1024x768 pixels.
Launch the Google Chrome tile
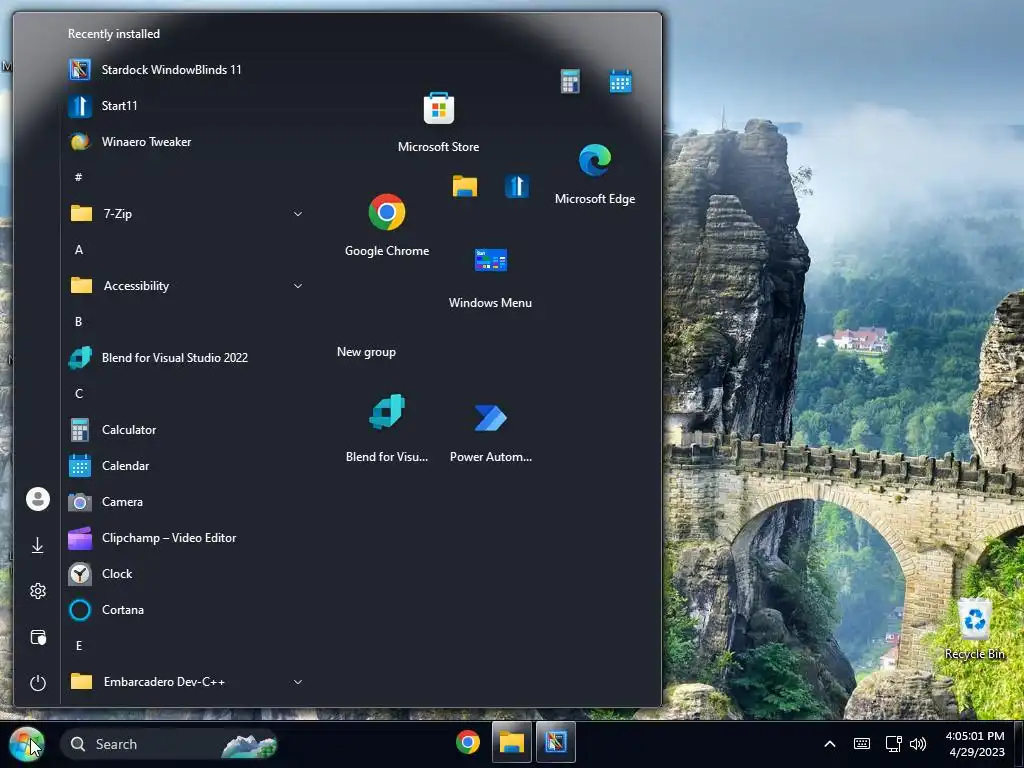387,225
